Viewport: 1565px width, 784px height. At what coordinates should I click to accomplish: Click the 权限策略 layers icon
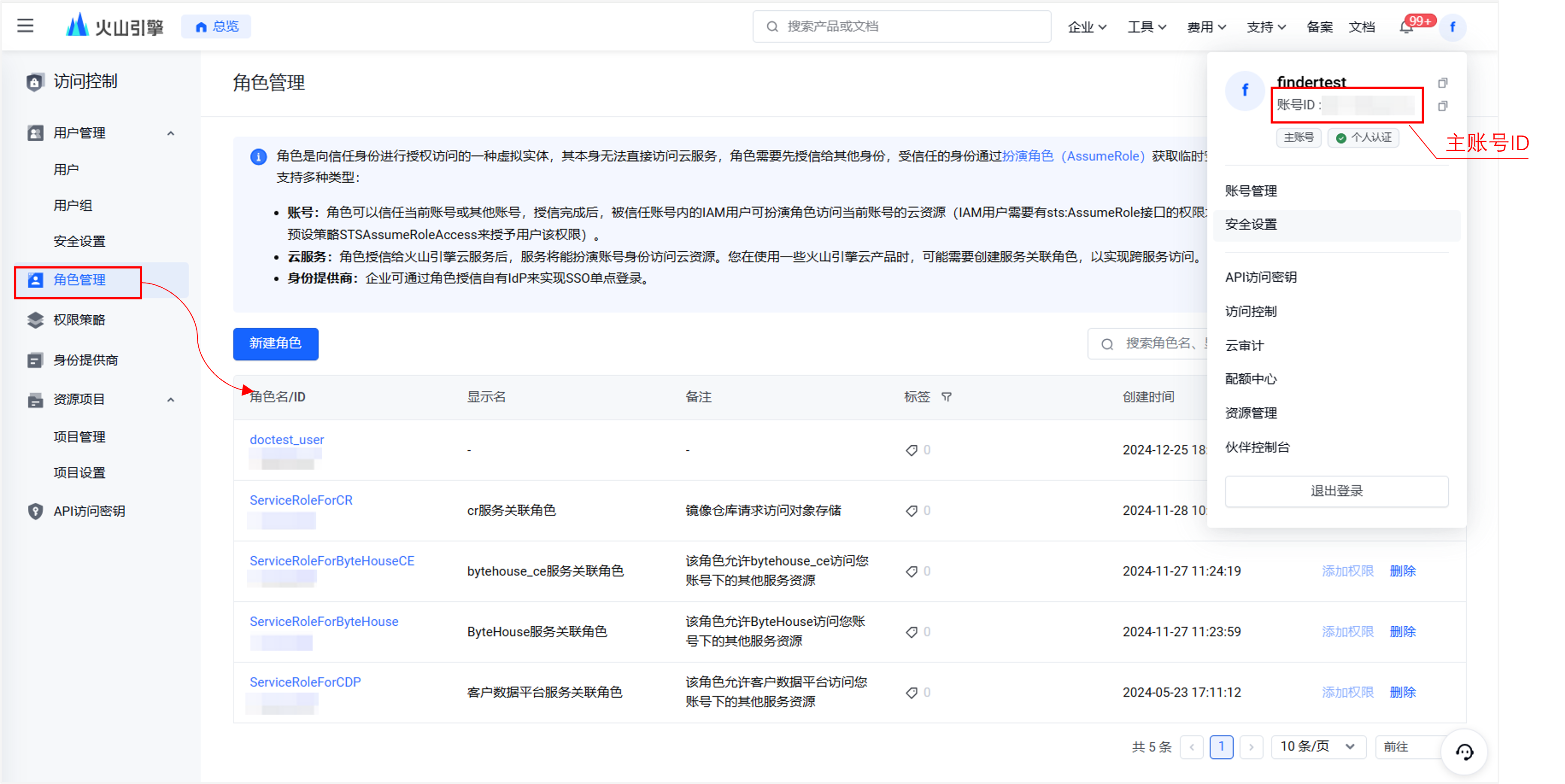35,320
